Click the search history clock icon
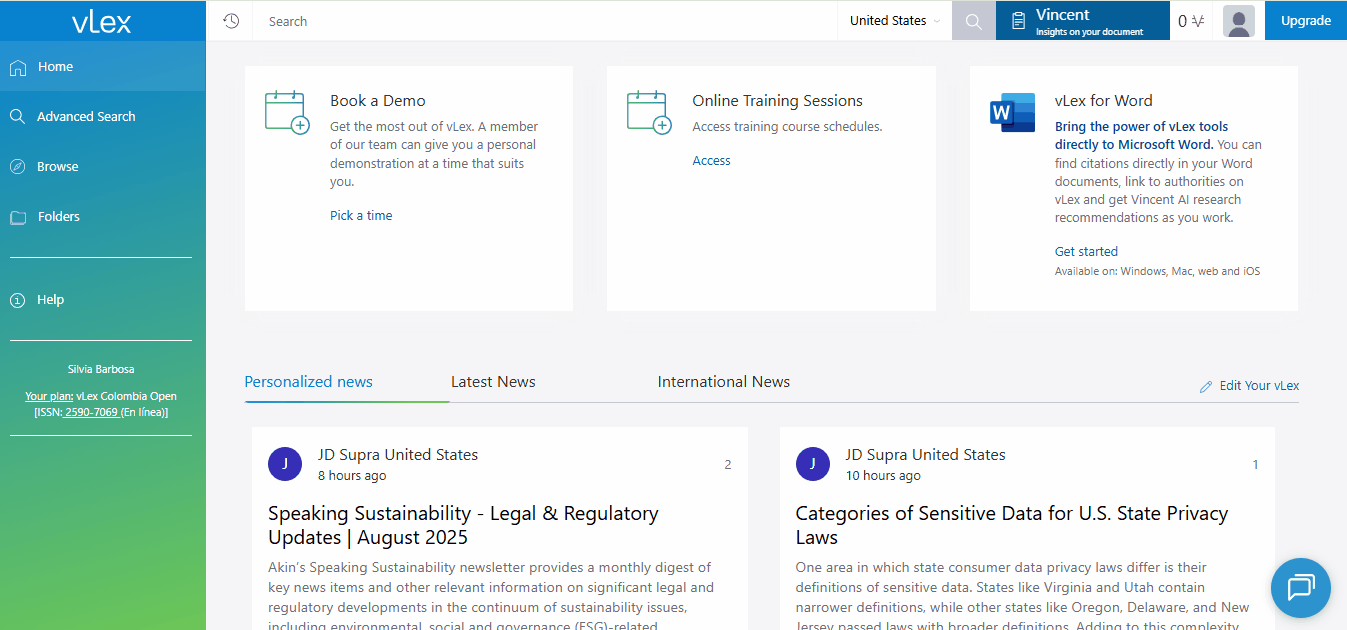 click(x=231, y=21)
